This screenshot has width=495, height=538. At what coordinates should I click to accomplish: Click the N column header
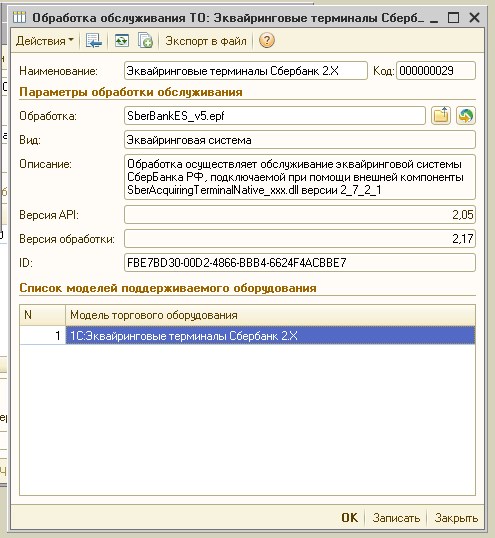(43, 315)
